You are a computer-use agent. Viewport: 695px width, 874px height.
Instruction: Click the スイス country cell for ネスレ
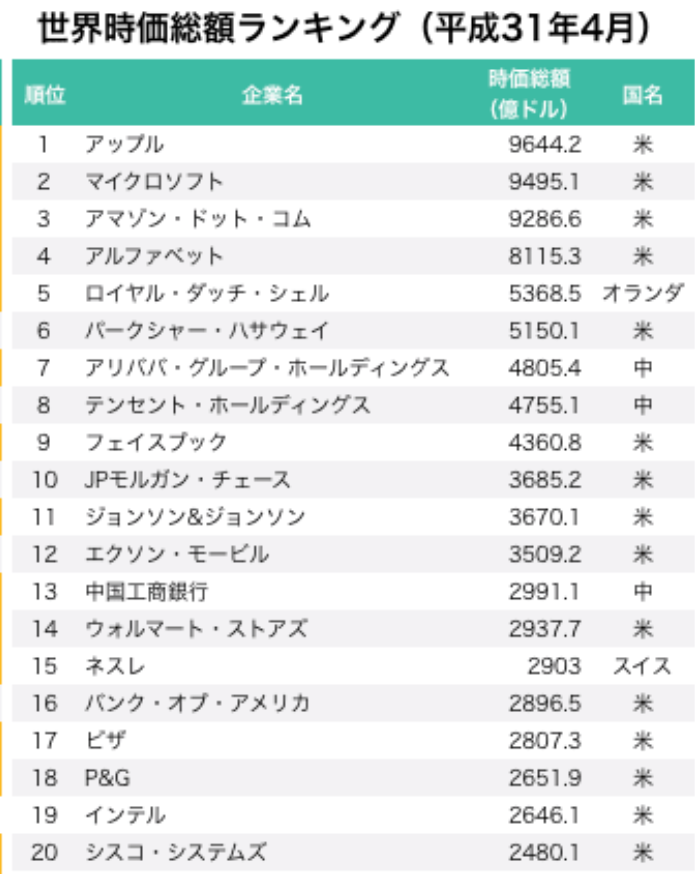[x=643, y=666]
